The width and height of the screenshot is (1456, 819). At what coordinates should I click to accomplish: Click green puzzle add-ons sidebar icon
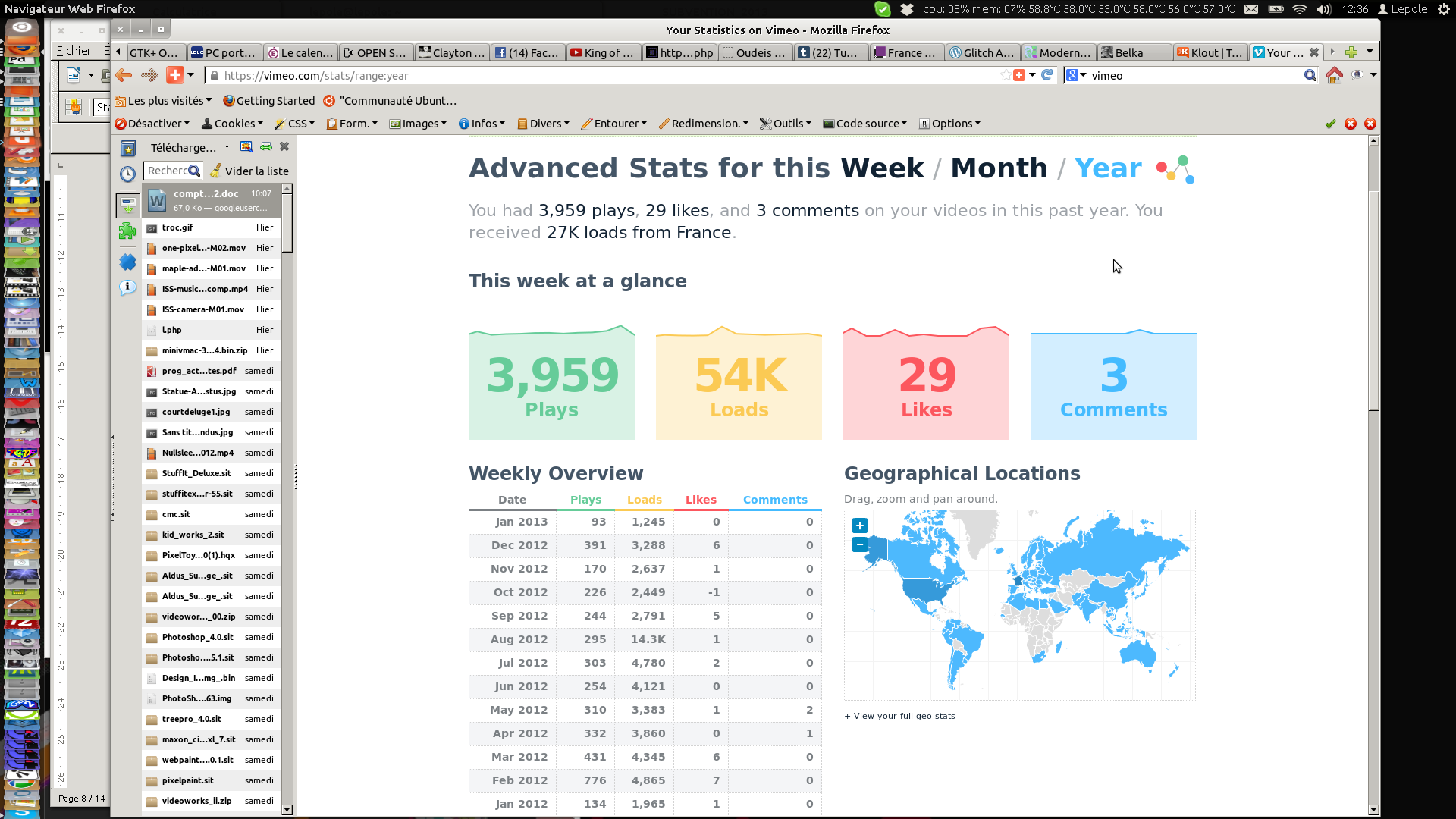pos(127,231)
